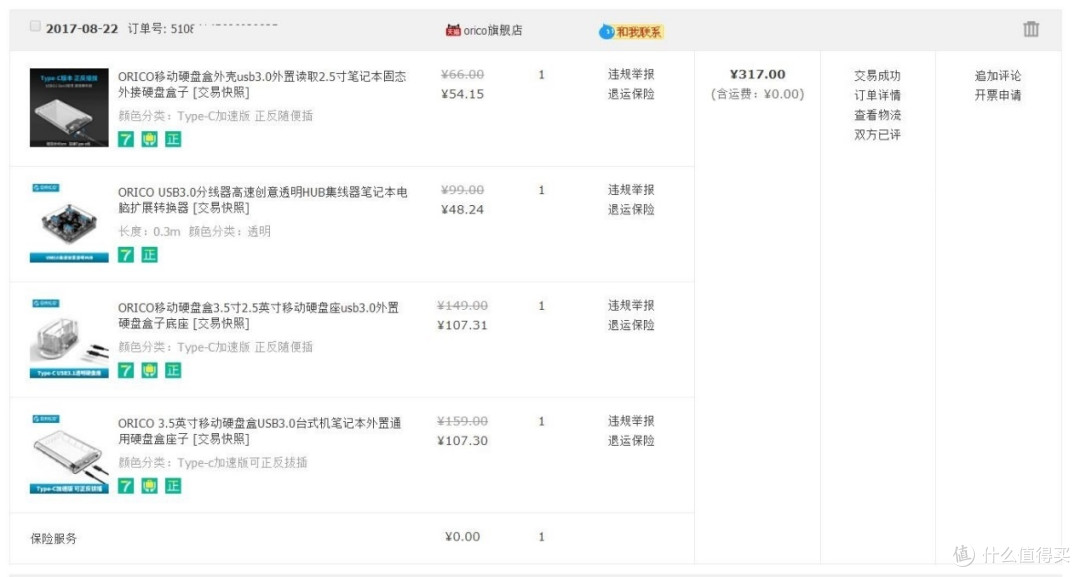Click the shipping fee text 含运费
This screenshot has width=1080, height=577.
click(x=758, y=94)
